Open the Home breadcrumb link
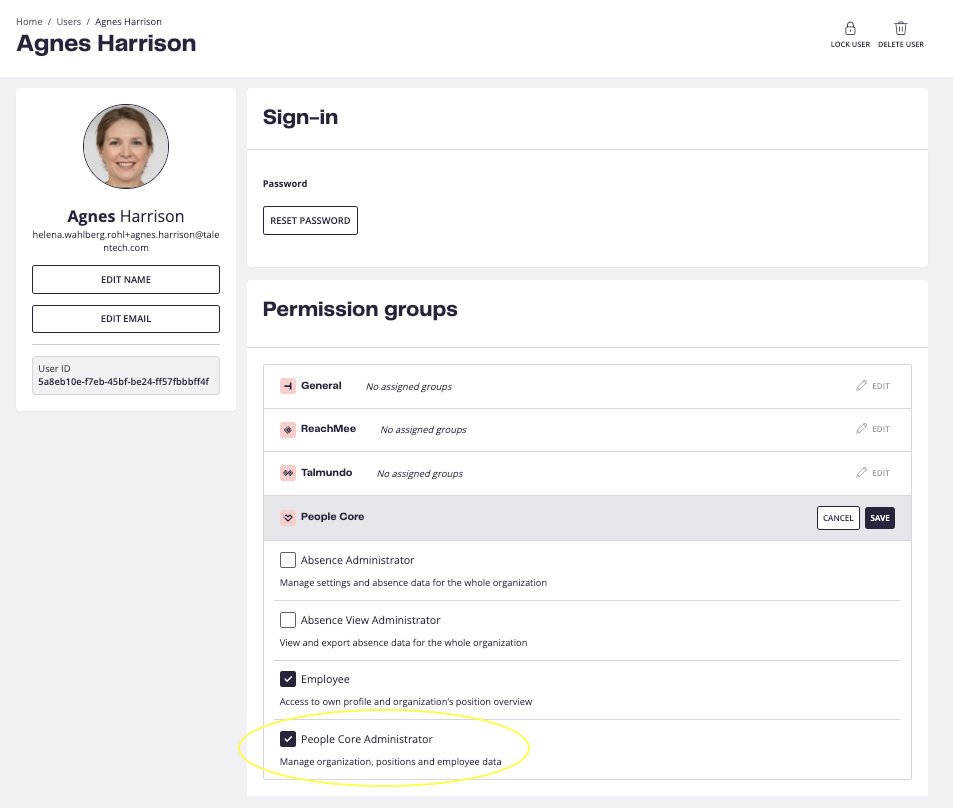Screen dimensions: 953x808 29,22
